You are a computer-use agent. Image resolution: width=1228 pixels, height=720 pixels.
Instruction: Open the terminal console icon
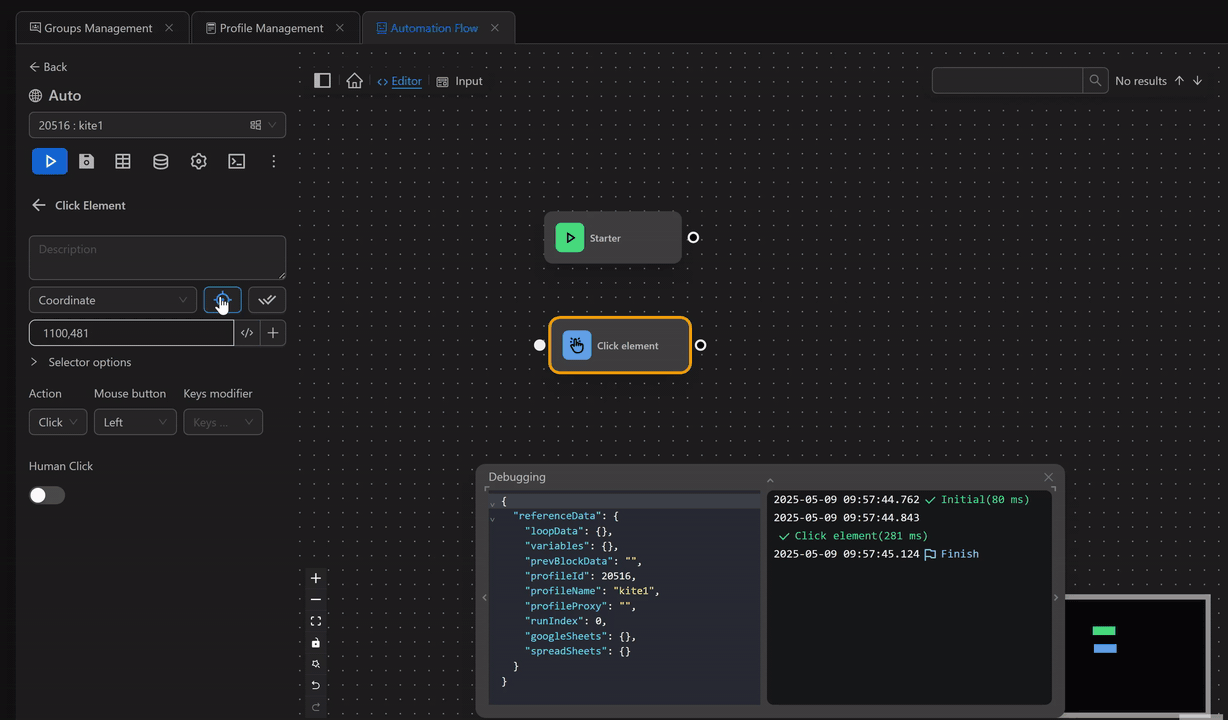(x=236, y=161)
